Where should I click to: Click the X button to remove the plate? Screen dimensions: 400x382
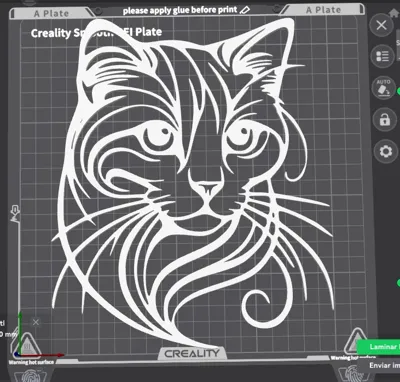[x=382, y=25]
